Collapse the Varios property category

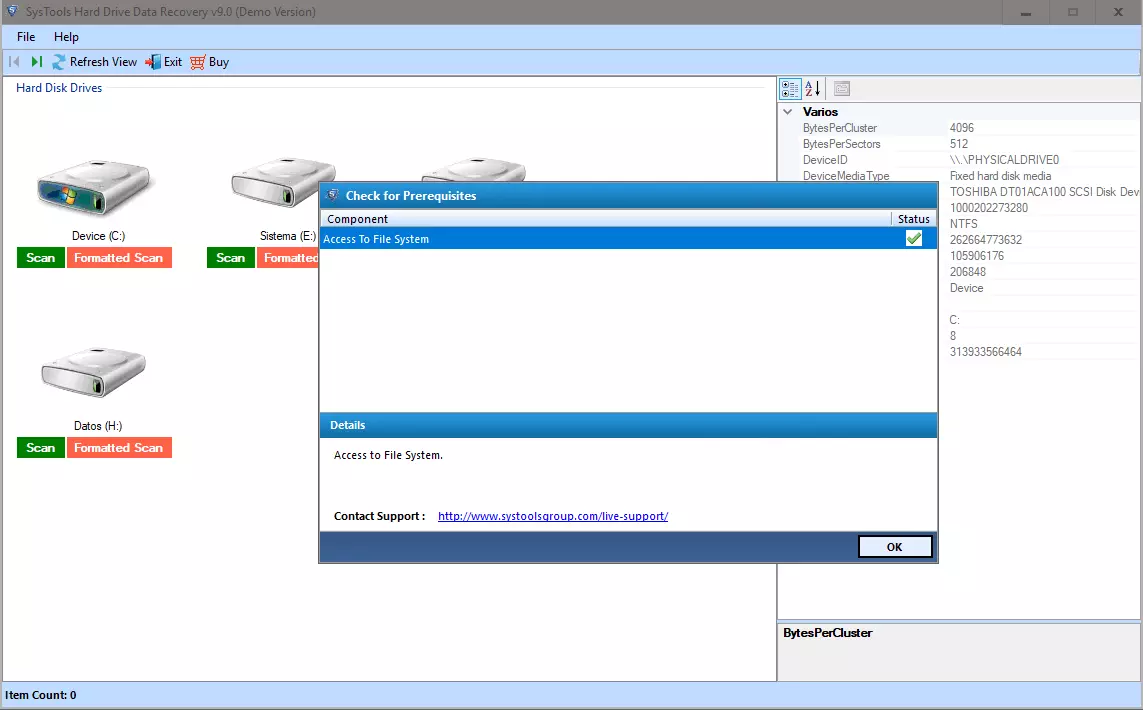click(788, 112)
